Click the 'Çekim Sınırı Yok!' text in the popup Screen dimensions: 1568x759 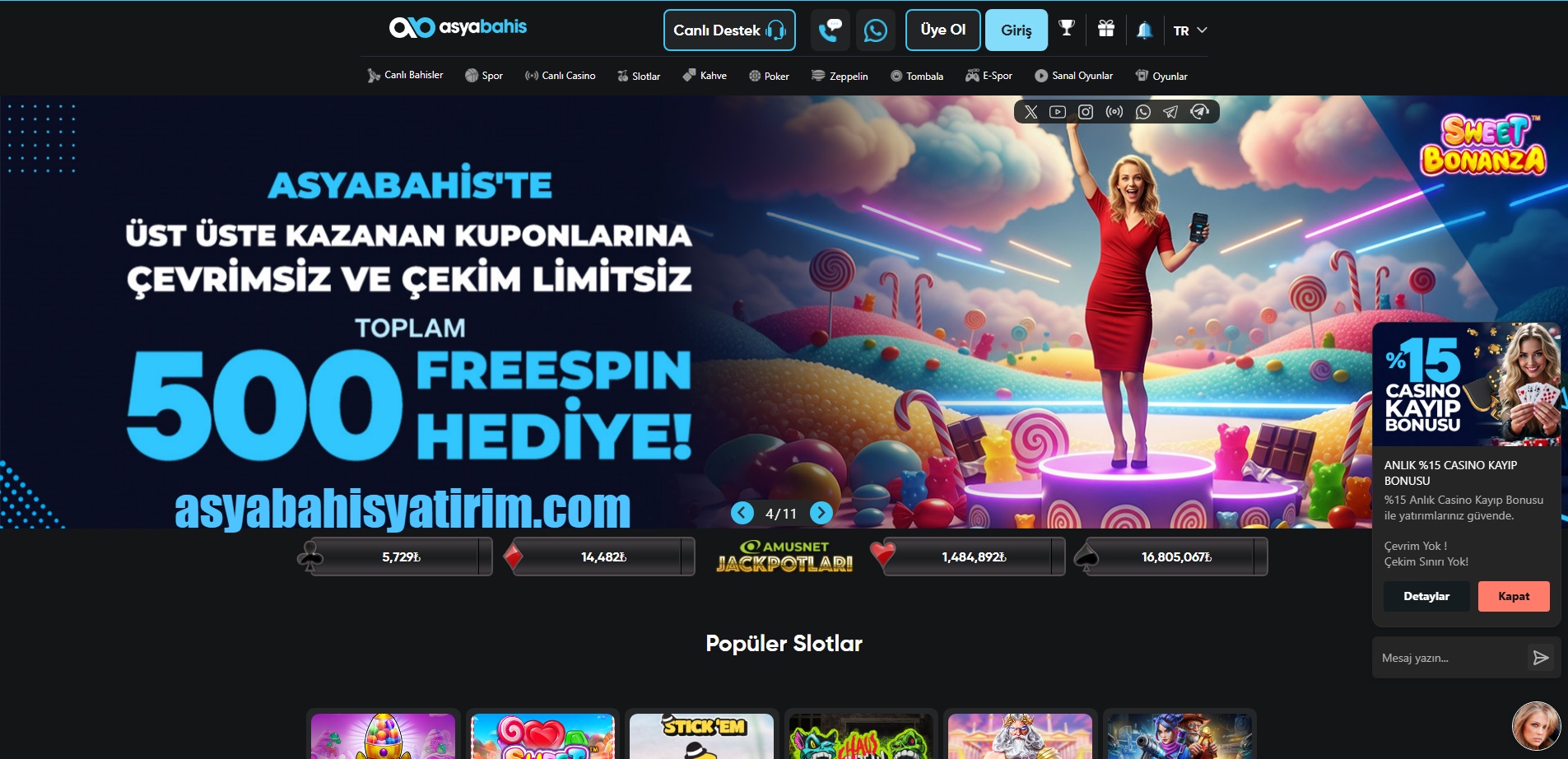coord(1426,561)
